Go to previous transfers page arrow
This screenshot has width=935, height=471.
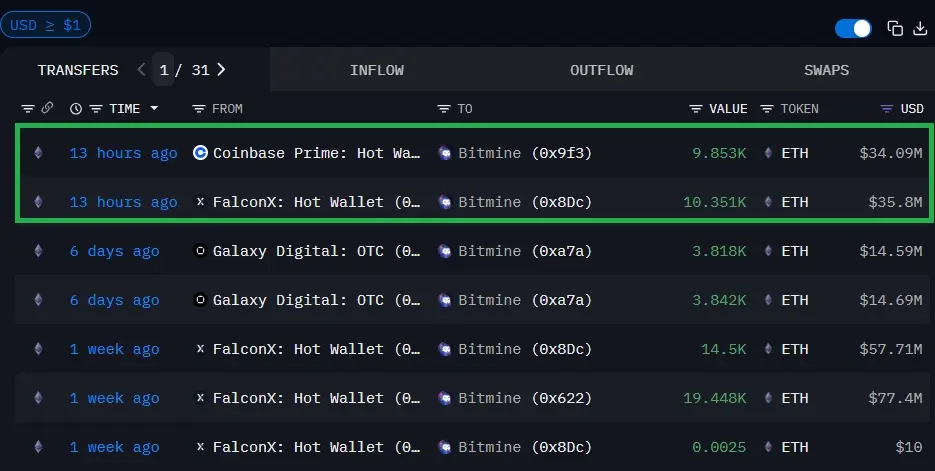tap(141, 70)
